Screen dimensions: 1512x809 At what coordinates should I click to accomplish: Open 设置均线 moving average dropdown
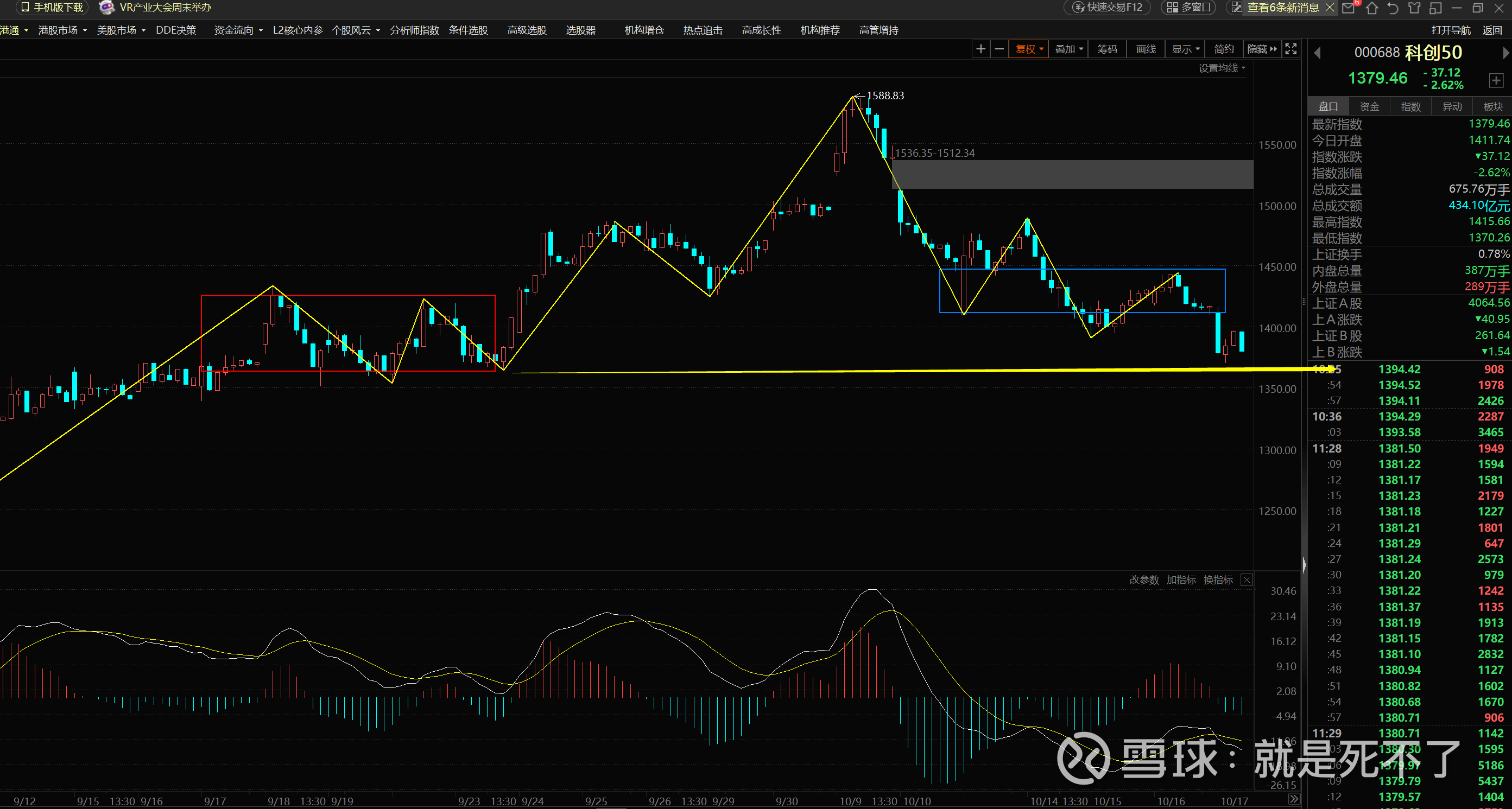pyautogui.click(x=1221, y=68)
